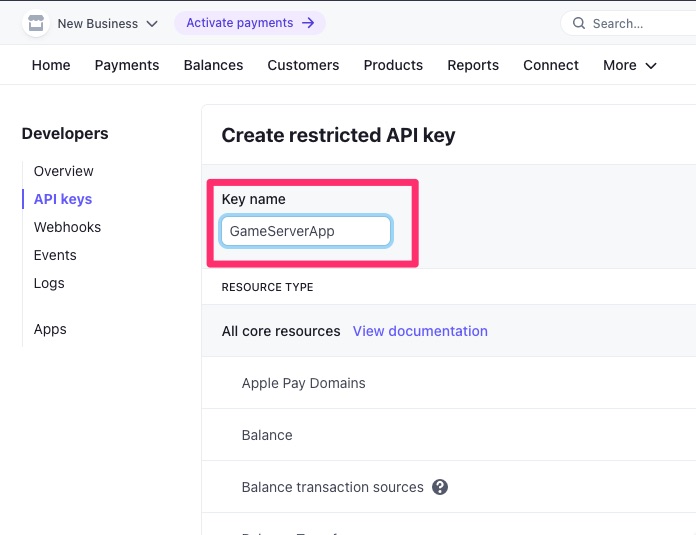Switch to the Balances tab

[213, 65]
